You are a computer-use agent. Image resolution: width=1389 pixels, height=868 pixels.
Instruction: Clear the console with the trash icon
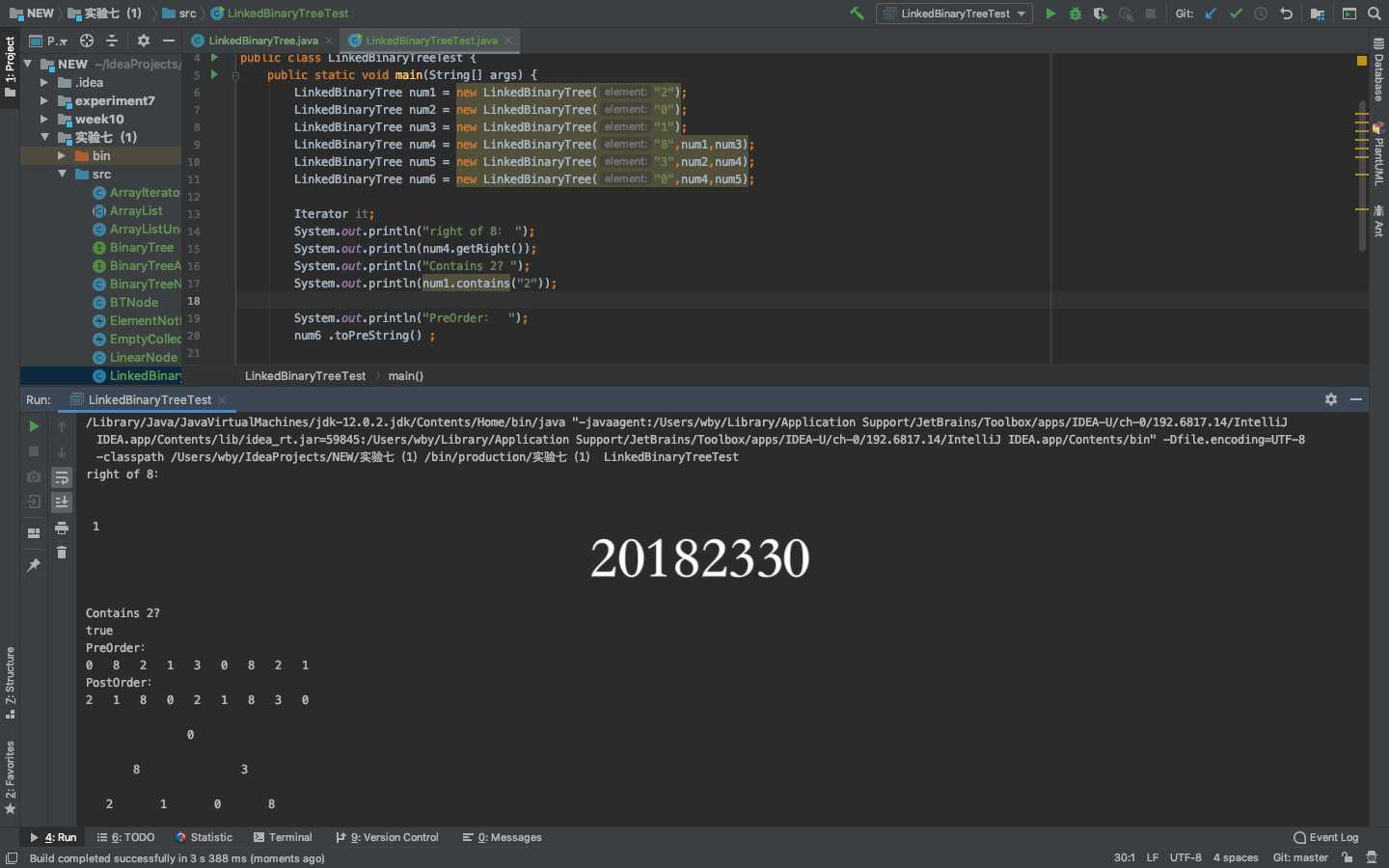pos(62,553)
